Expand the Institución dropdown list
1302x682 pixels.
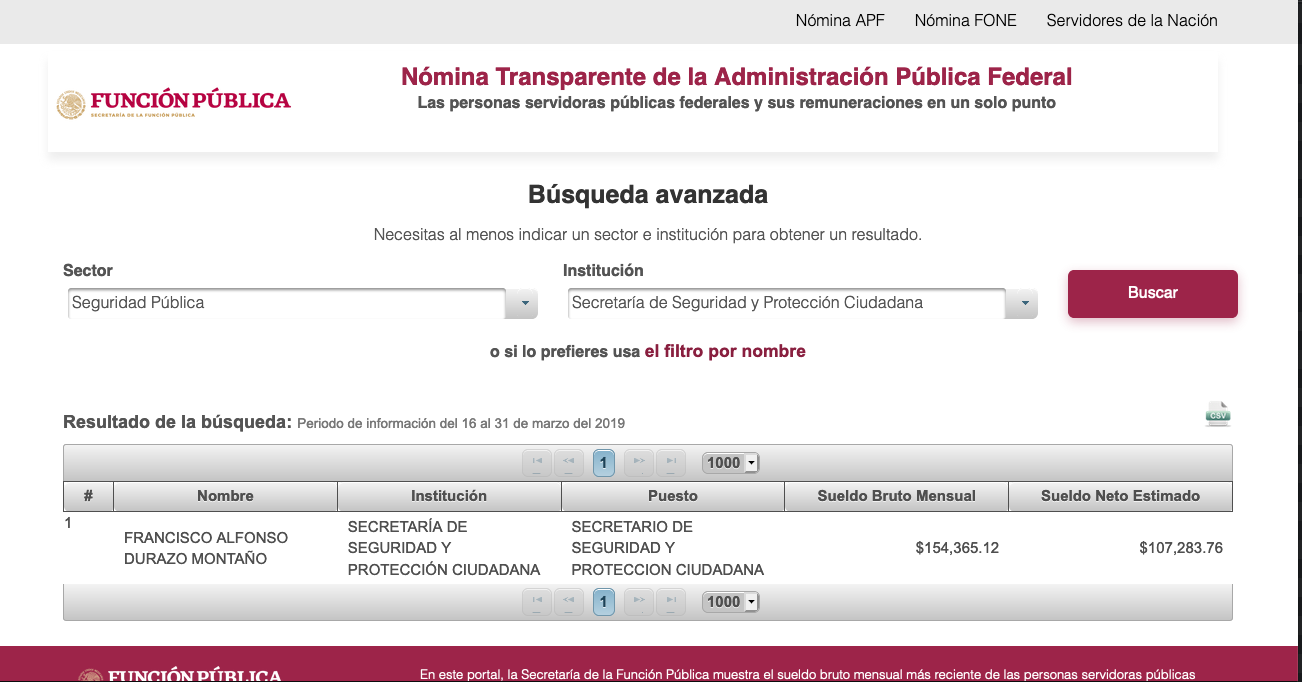click(1022, 304)
